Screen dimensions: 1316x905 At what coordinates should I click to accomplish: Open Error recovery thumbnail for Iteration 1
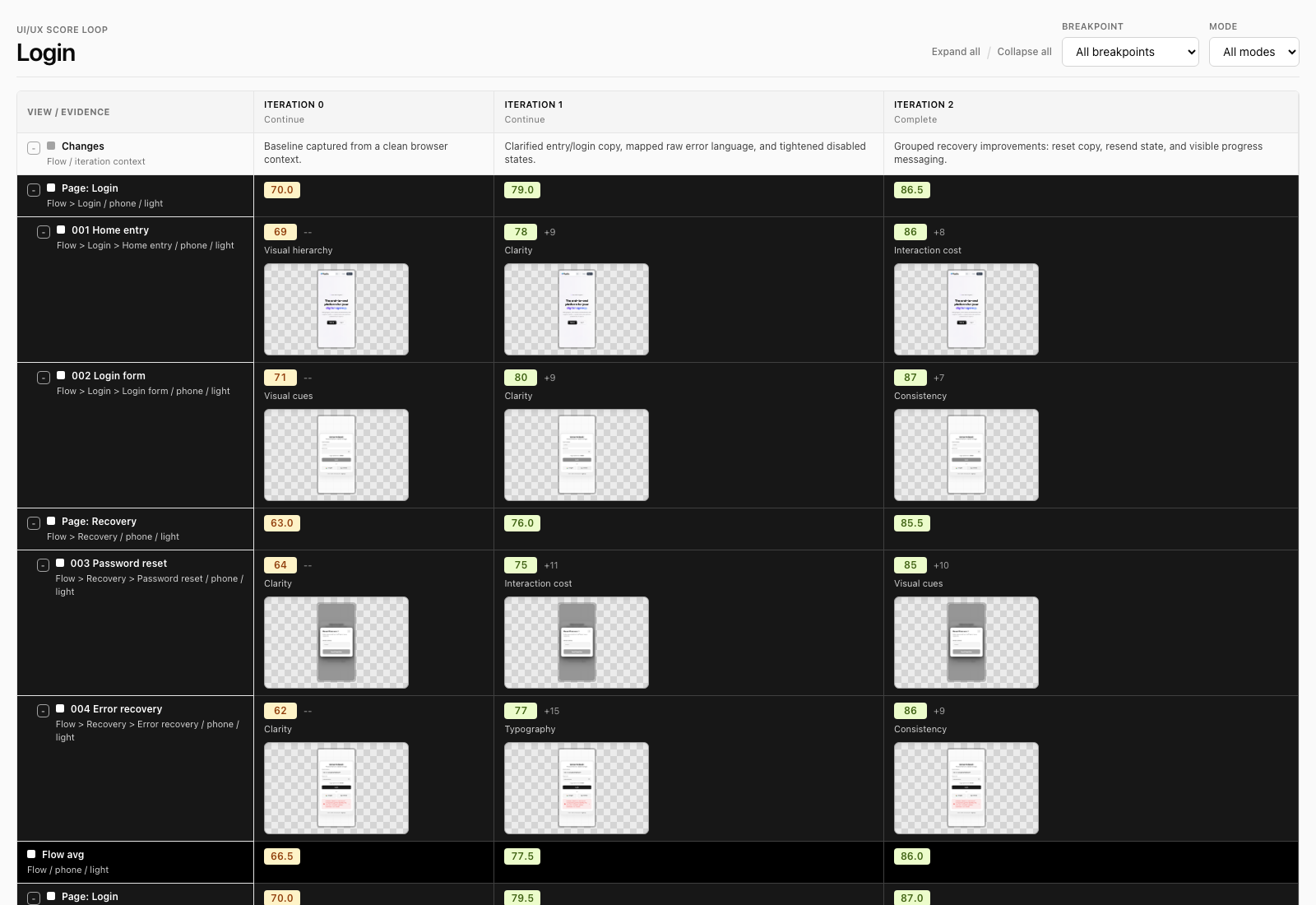pos(577,788)
